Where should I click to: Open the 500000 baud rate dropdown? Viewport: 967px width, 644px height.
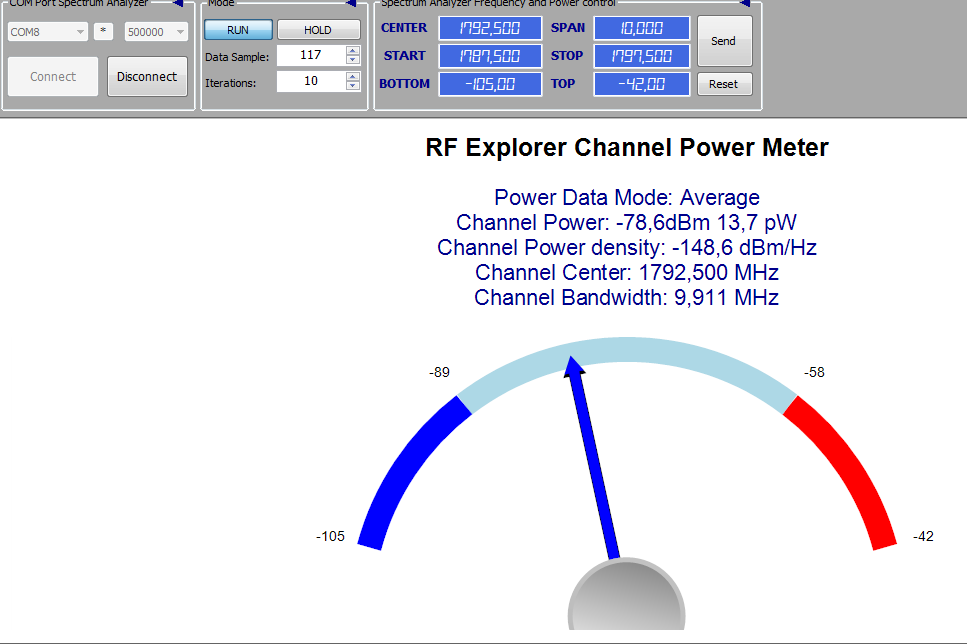click(156, 31)
